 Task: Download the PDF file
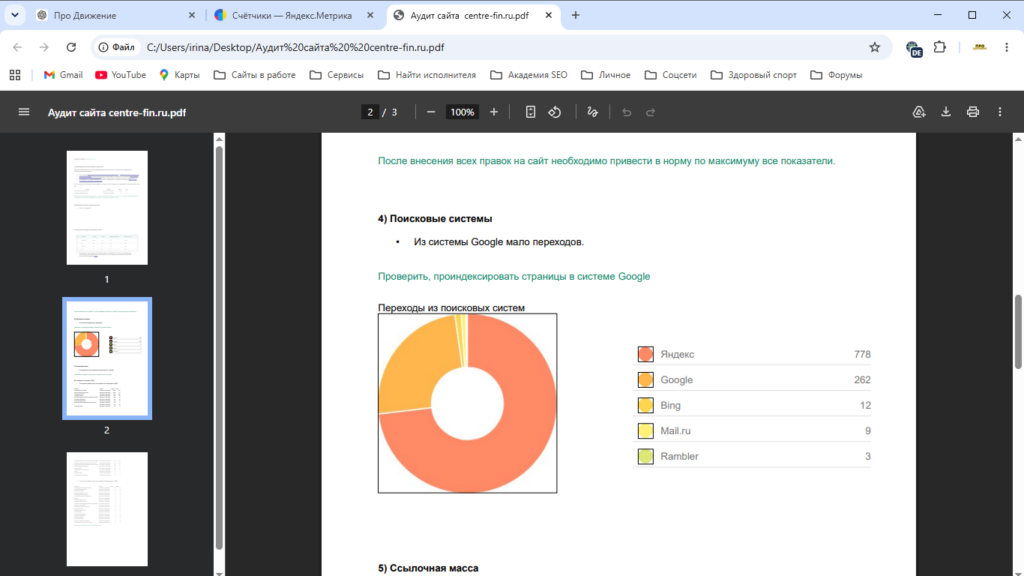946,112
